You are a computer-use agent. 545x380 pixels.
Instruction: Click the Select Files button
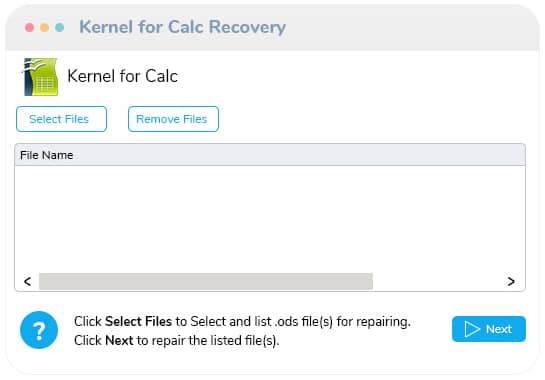(x=61, y=119)
